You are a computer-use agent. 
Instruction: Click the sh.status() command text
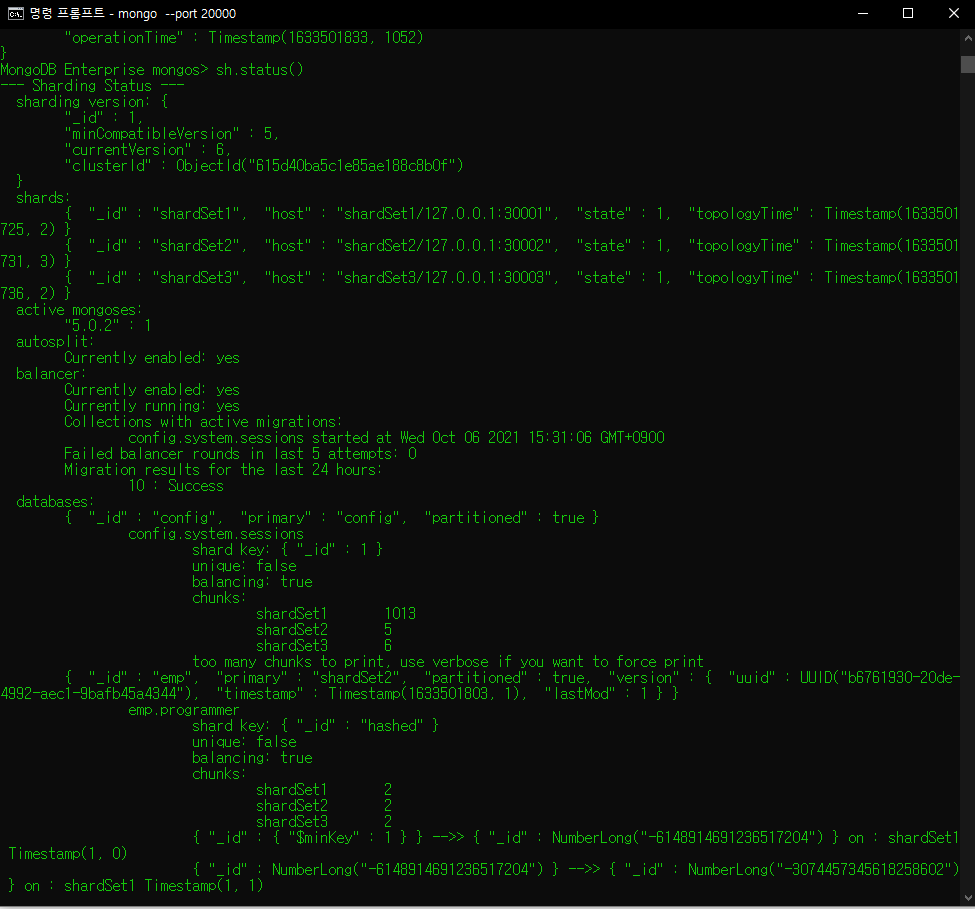point(259,70)
